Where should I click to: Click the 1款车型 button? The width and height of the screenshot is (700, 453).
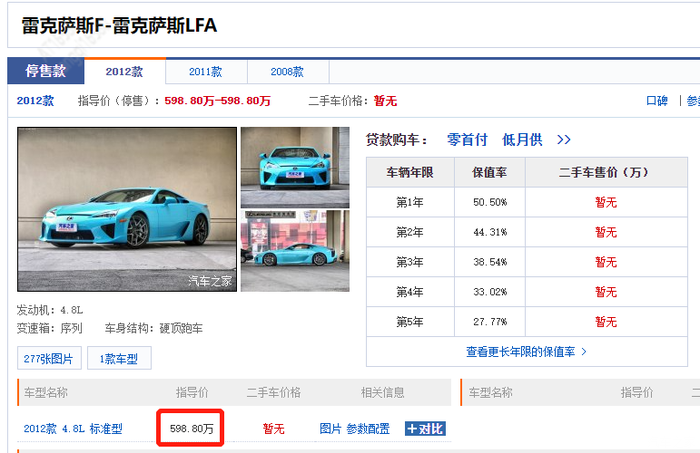[119, 358]
